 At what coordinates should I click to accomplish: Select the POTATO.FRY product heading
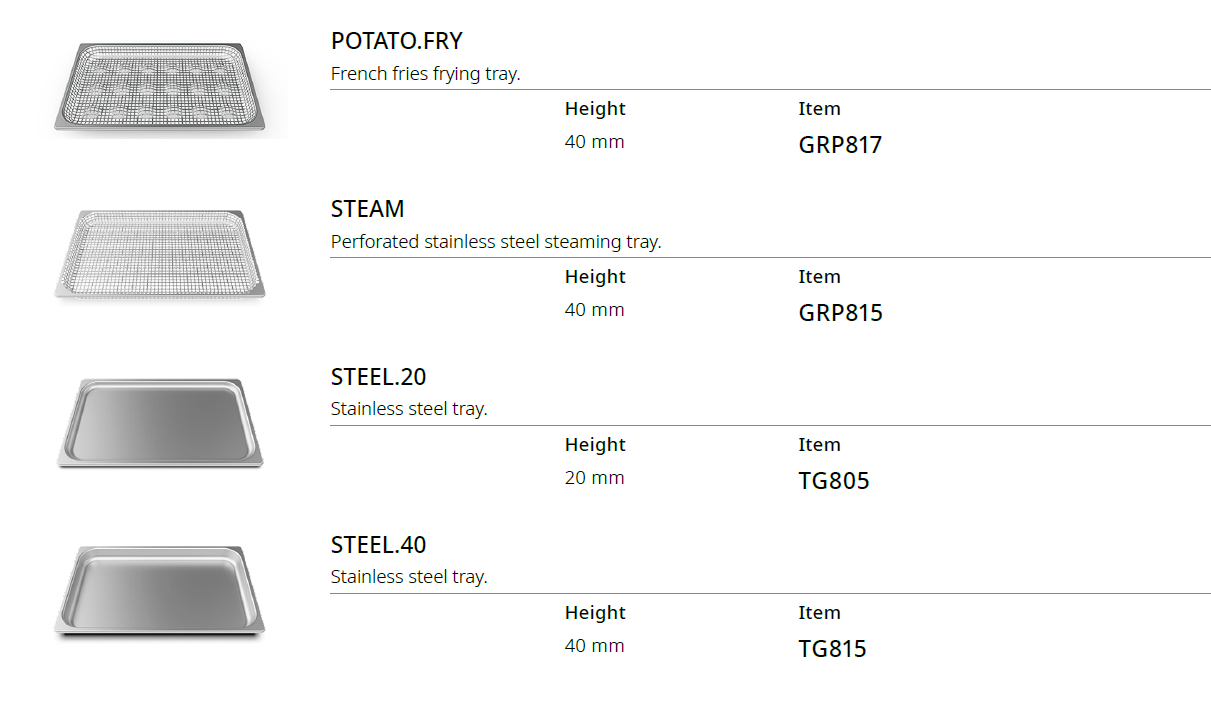point(397,42)
